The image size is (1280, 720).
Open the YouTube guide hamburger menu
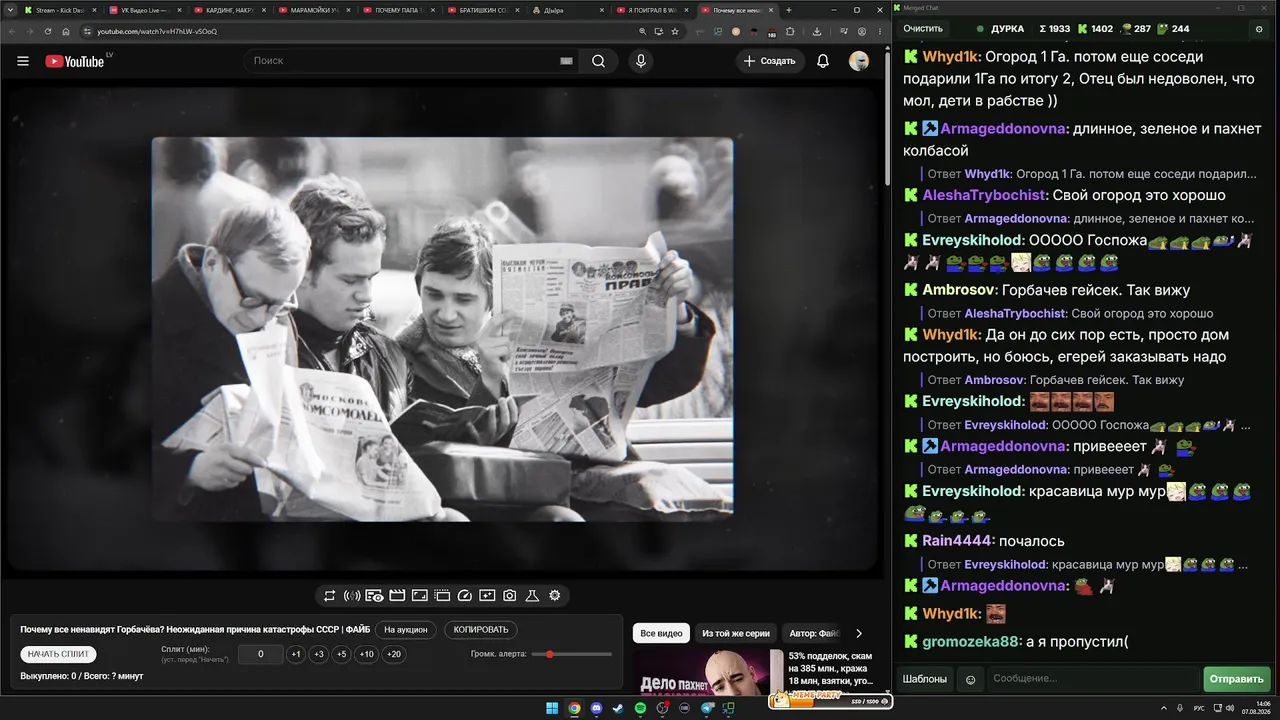tap(23, 61)
